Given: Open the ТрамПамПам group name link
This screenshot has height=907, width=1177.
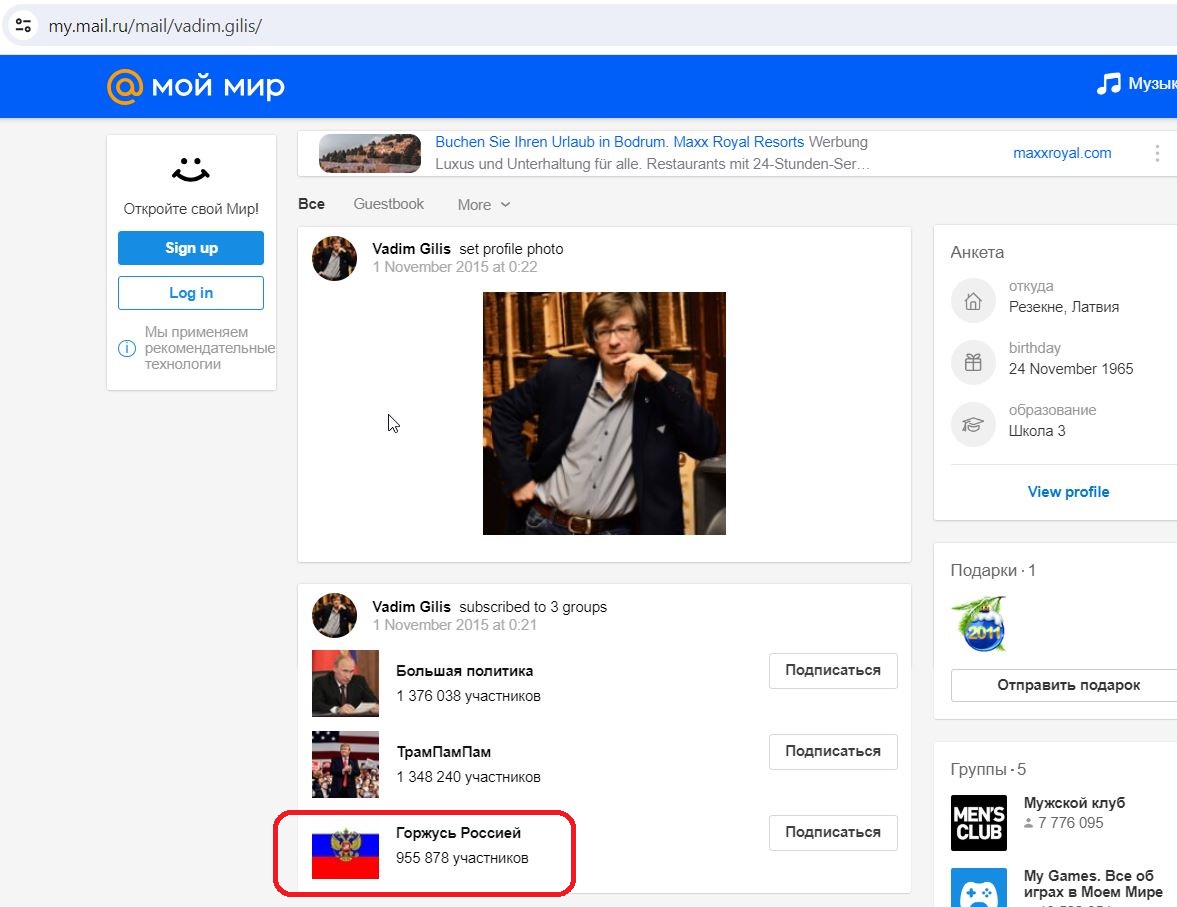Looking at the screenshot, I should tap(444, 752).
